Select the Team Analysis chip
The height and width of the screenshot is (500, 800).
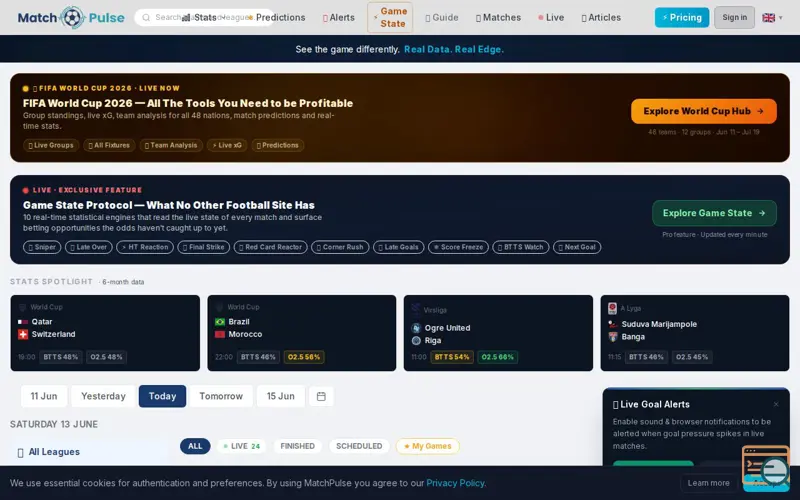click(x=171, y=145)
